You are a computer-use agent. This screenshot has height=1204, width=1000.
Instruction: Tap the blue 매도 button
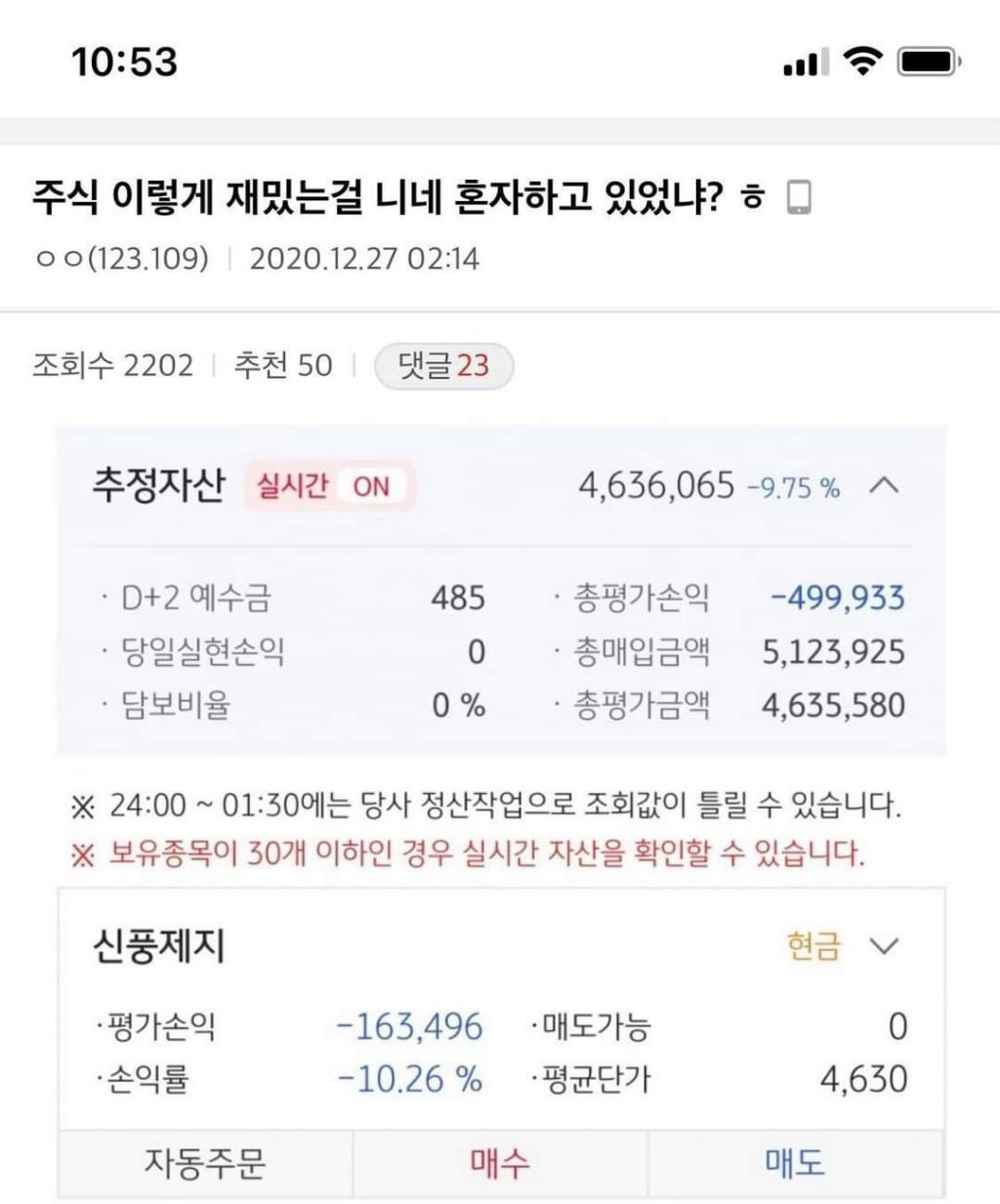click(x=795, y=1162)
